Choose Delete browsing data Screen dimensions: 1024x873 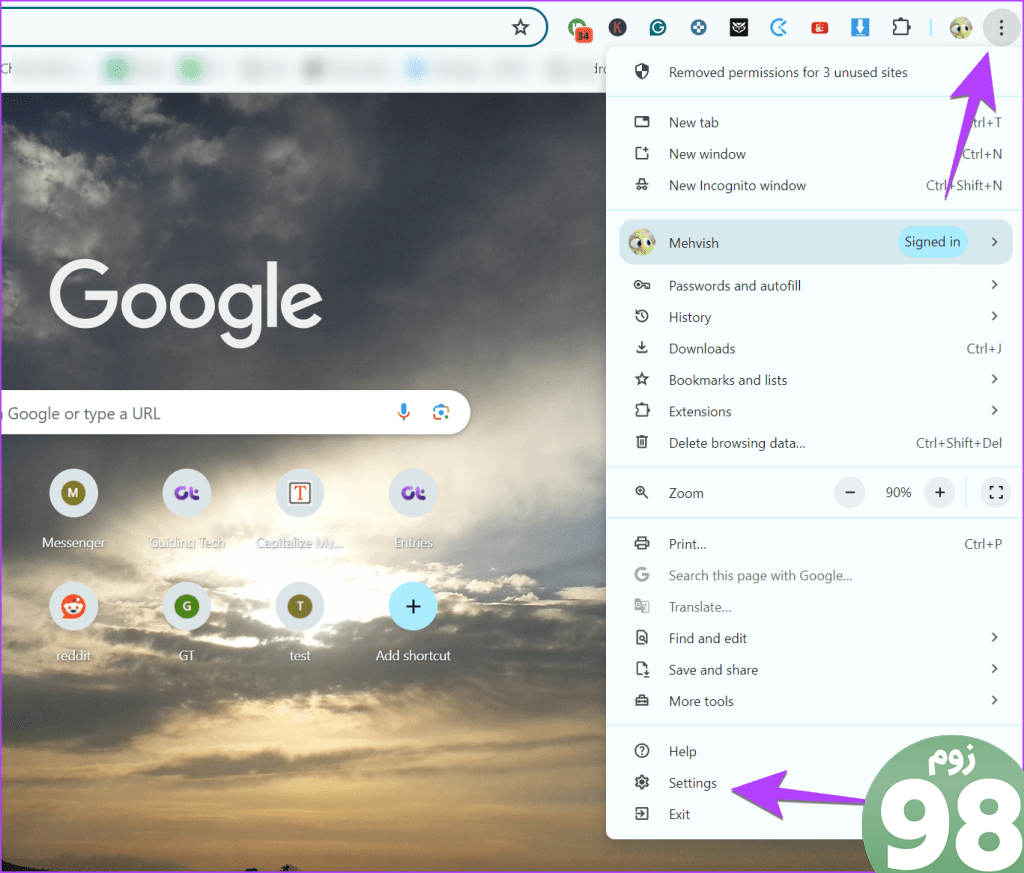click(x=814, y=443)
